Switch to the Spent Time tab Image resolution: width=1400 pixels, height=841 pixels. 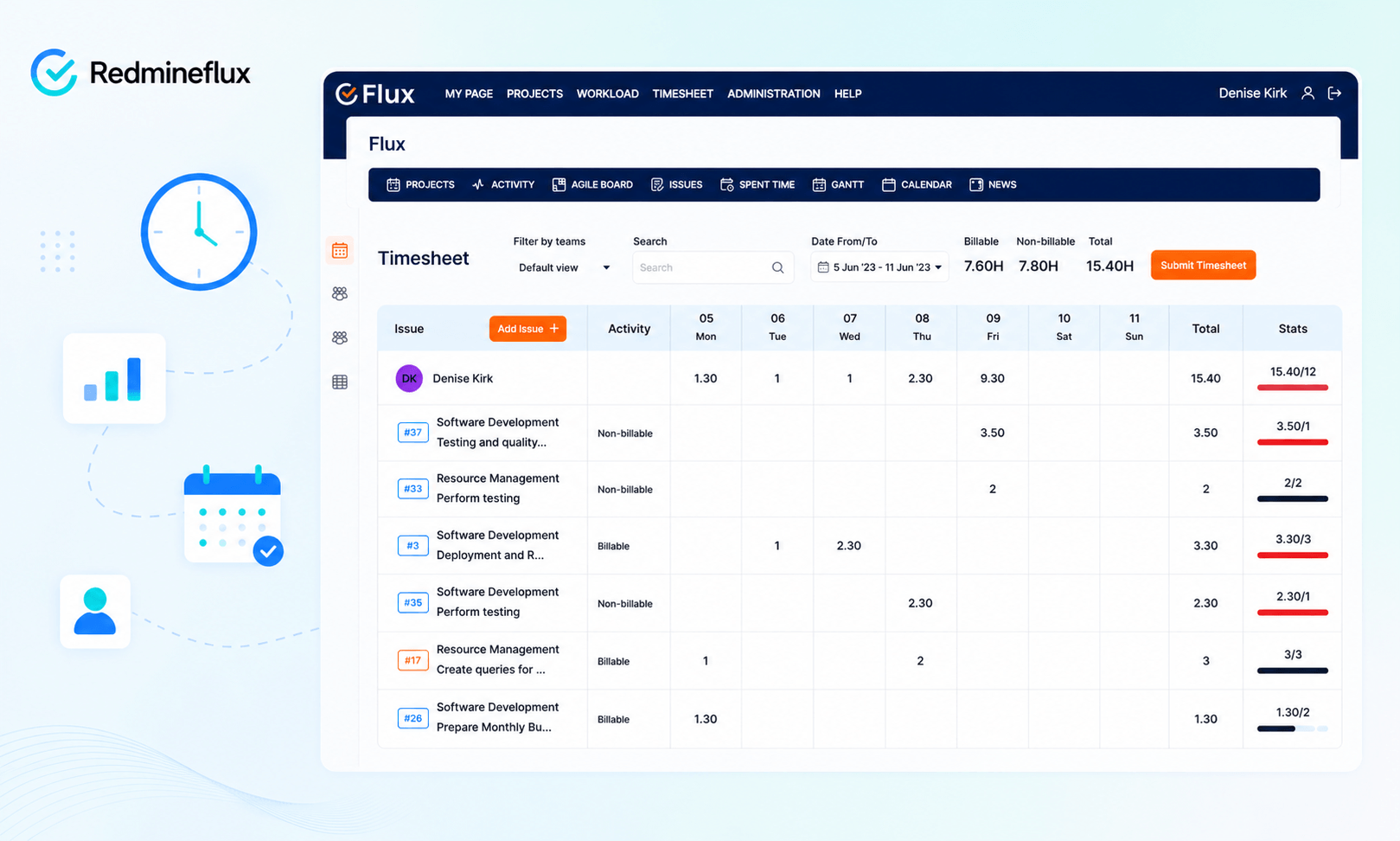tap(758, 185)
